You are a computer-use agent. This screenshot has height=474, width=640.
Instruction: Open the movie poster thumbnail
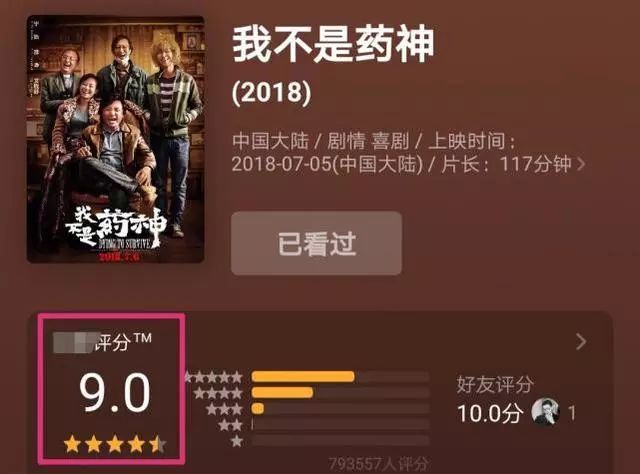click(116, 139)
